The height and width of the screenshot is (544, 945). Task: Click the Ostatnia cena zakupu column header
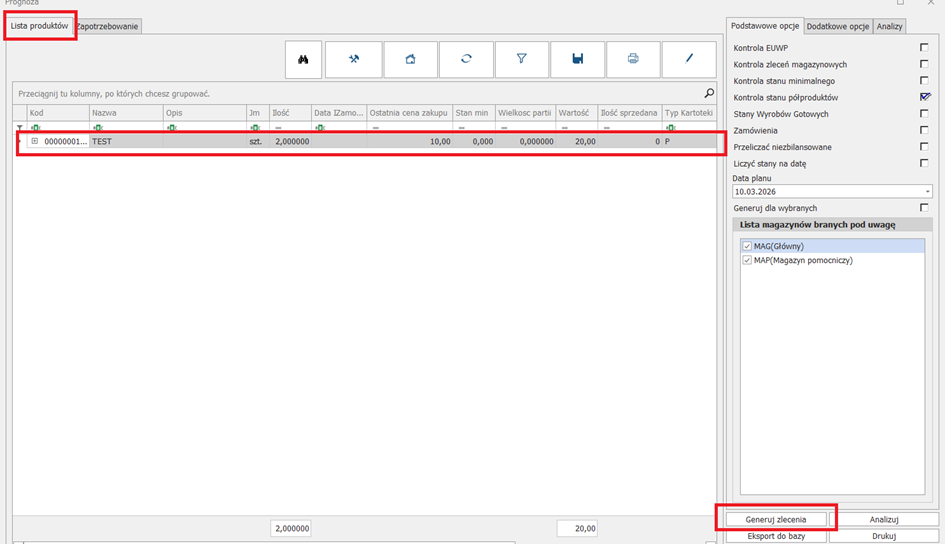pyautogui.click(x=409, y=113)
